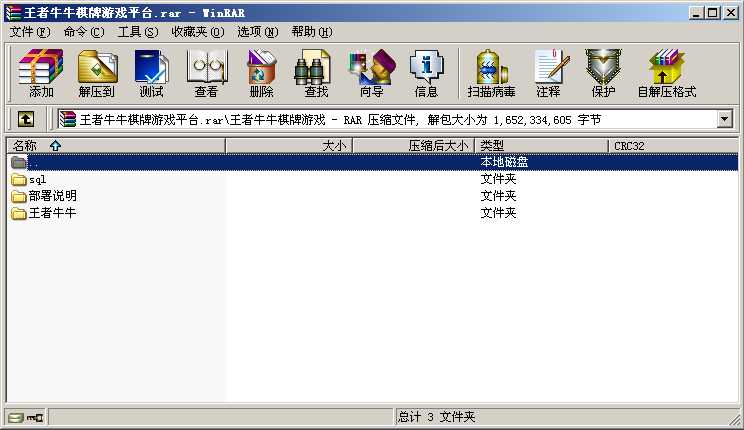Viewport: 744px width, 430px height.
Task: Run the 测试 (Test) archive tool
Action: (151, 73)
